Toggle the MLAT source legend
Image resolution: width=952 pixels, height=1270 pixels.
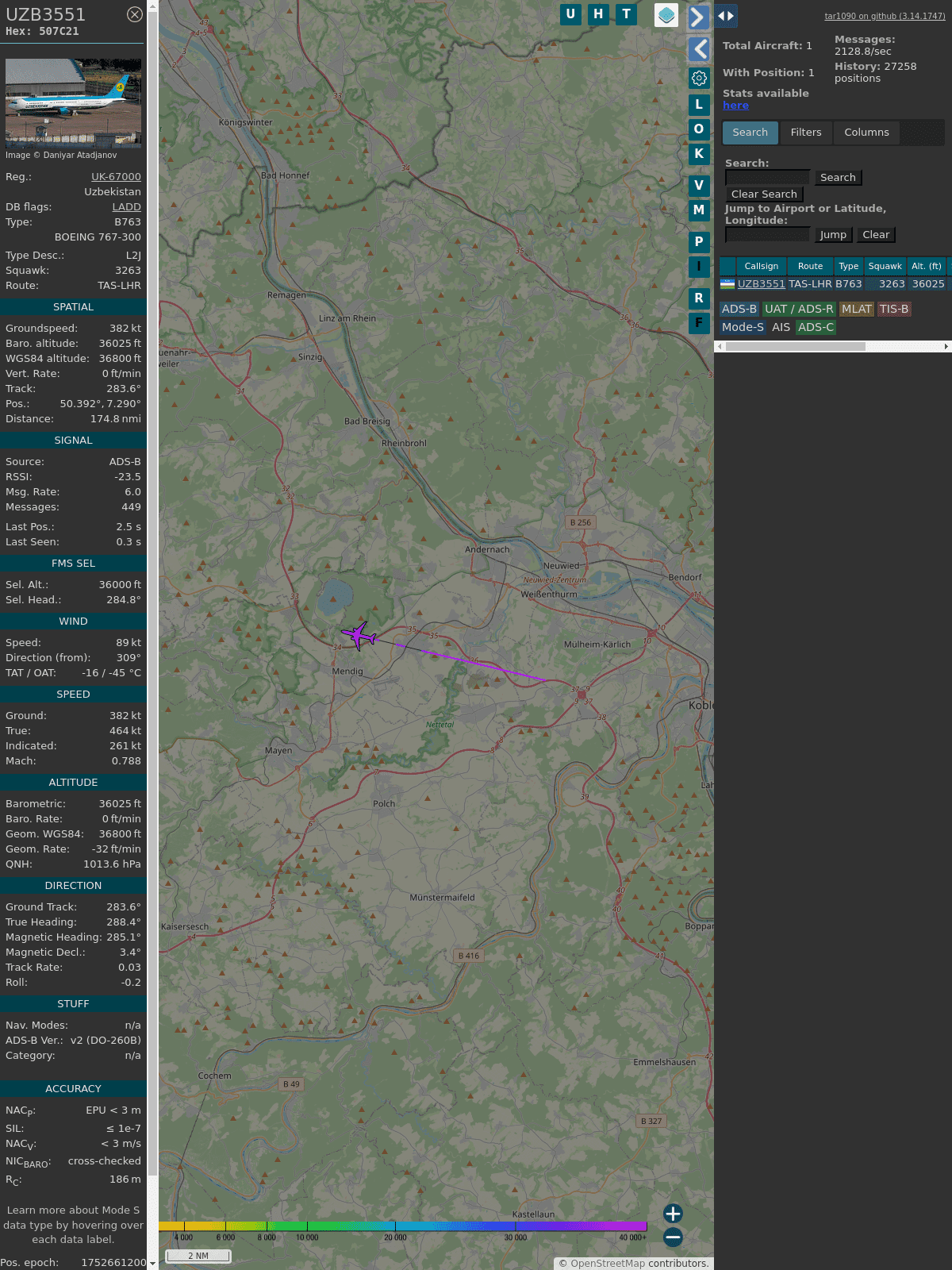click(857, 310)
